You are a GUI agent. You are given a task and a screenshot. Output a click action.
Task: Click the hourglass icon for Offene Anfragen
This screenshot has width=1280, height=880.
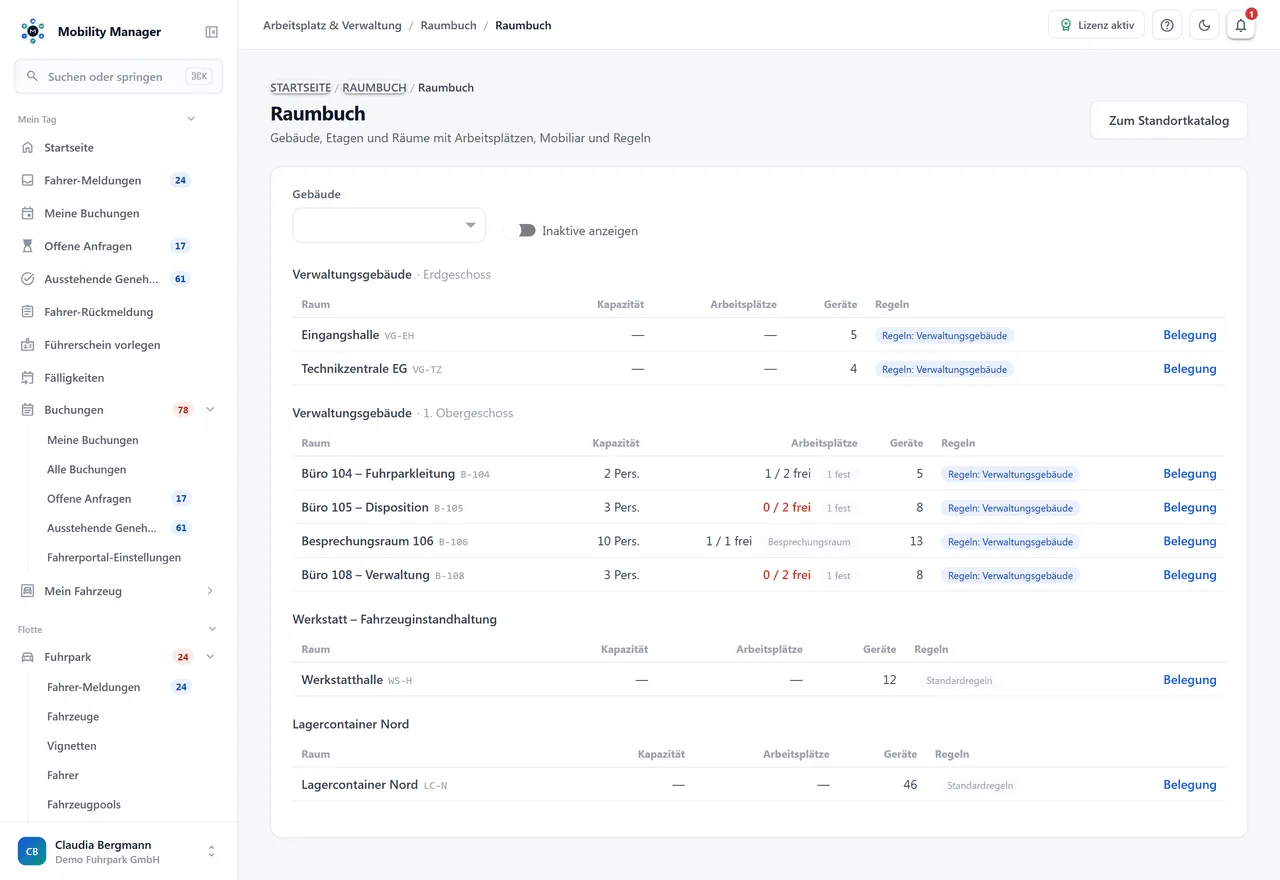click(28, 246)
